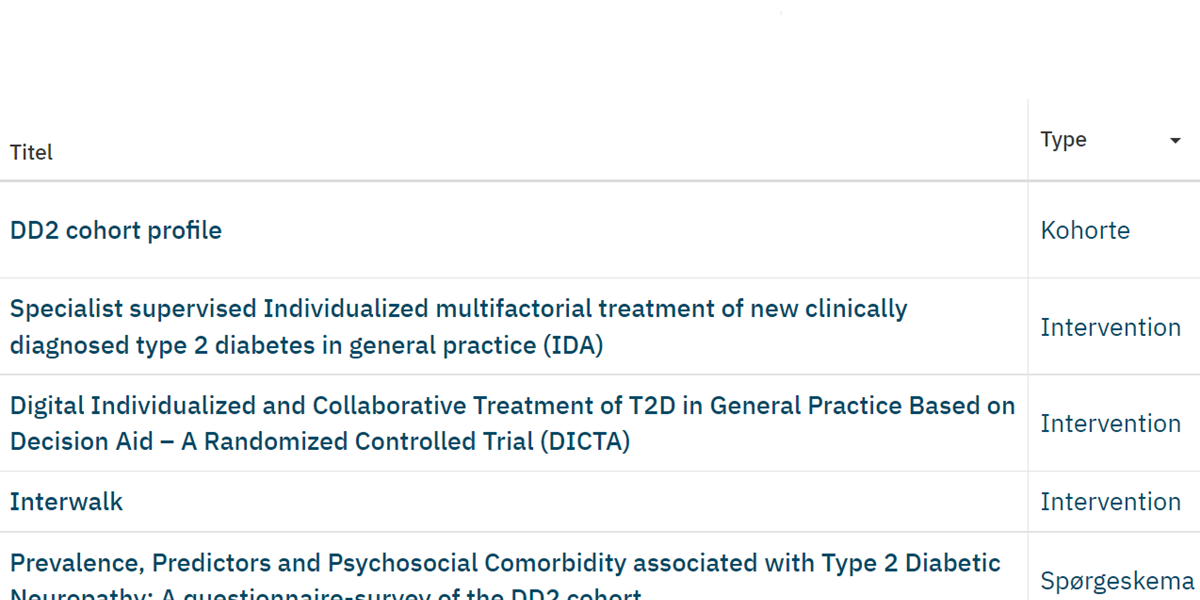1200x600 pixels.
Task: Select the Intervention cell in the Interwalk row
Action: pyautogui.click(x=1110, y=502)
